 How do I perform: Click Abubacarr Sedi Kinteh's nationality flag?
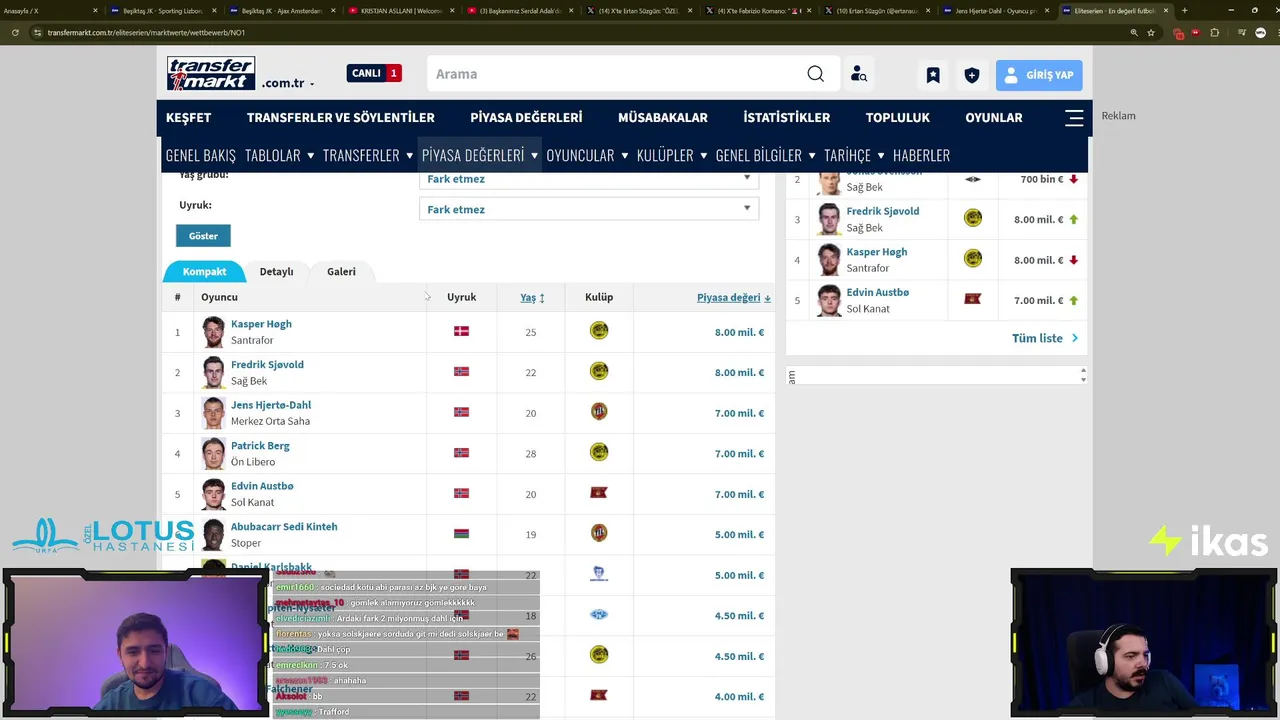coord(461,534)
